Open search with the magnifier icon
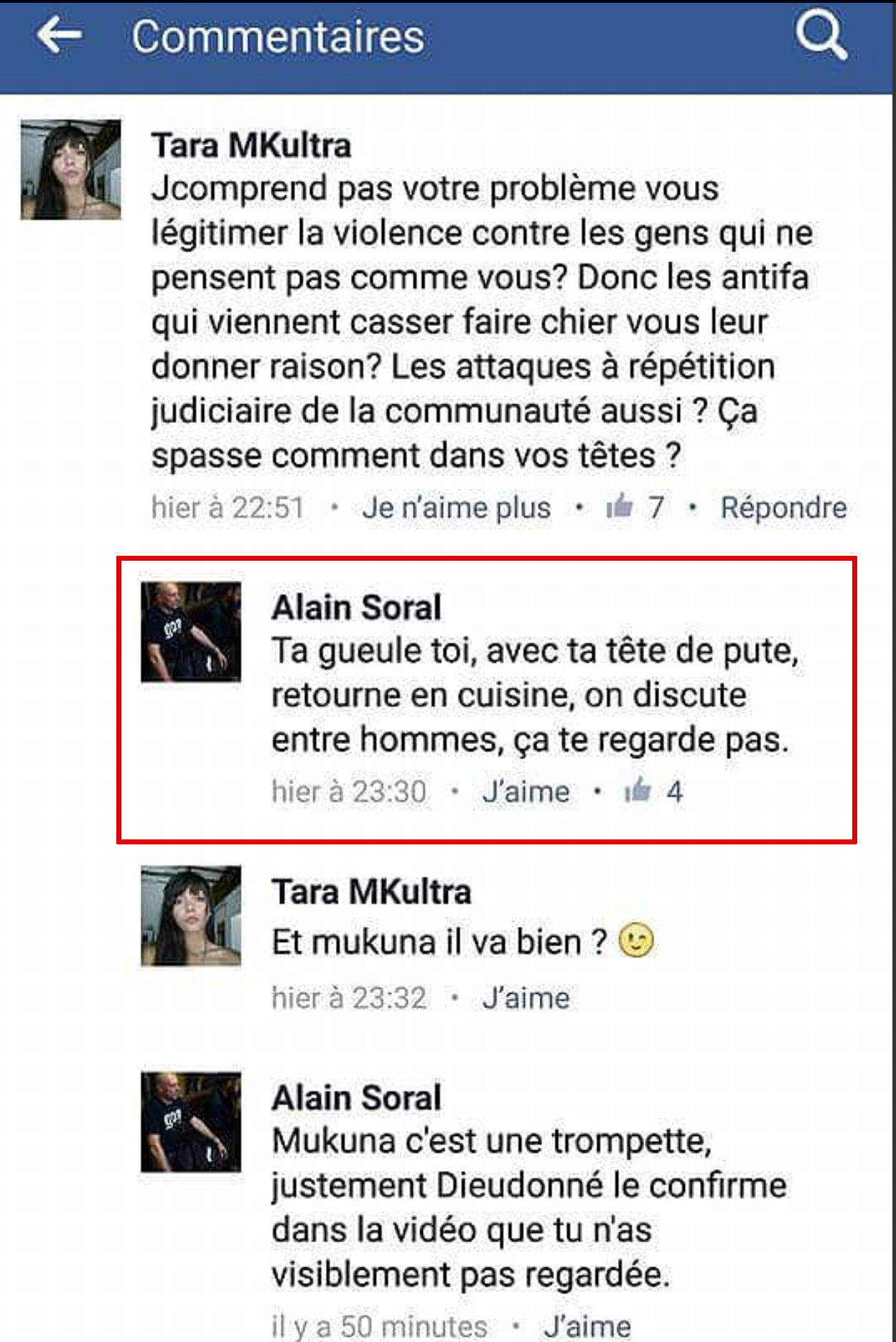This screenshot has height=1342, width=896. pos(821,35)
